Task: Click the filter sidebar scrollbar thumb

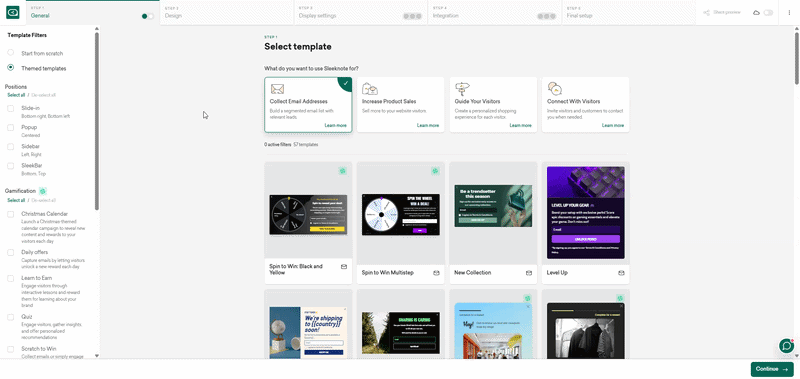Action: [x=97, y=121]
